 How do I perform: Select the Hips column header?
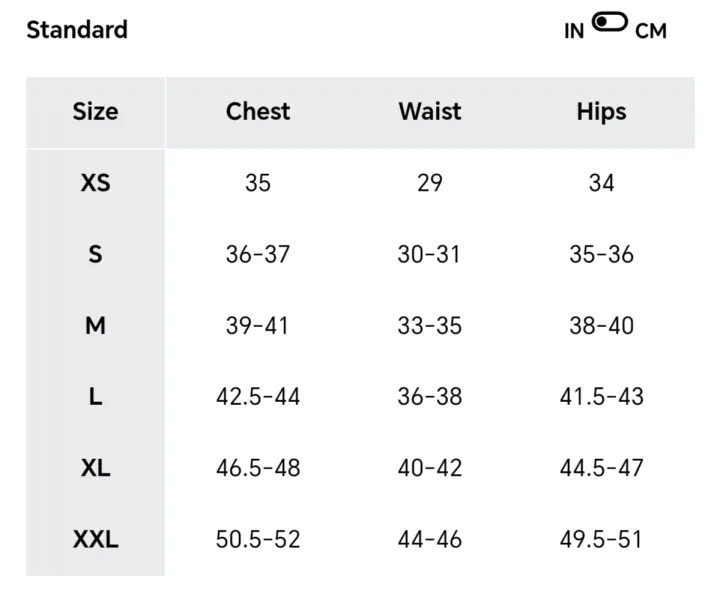click(601, 112)
